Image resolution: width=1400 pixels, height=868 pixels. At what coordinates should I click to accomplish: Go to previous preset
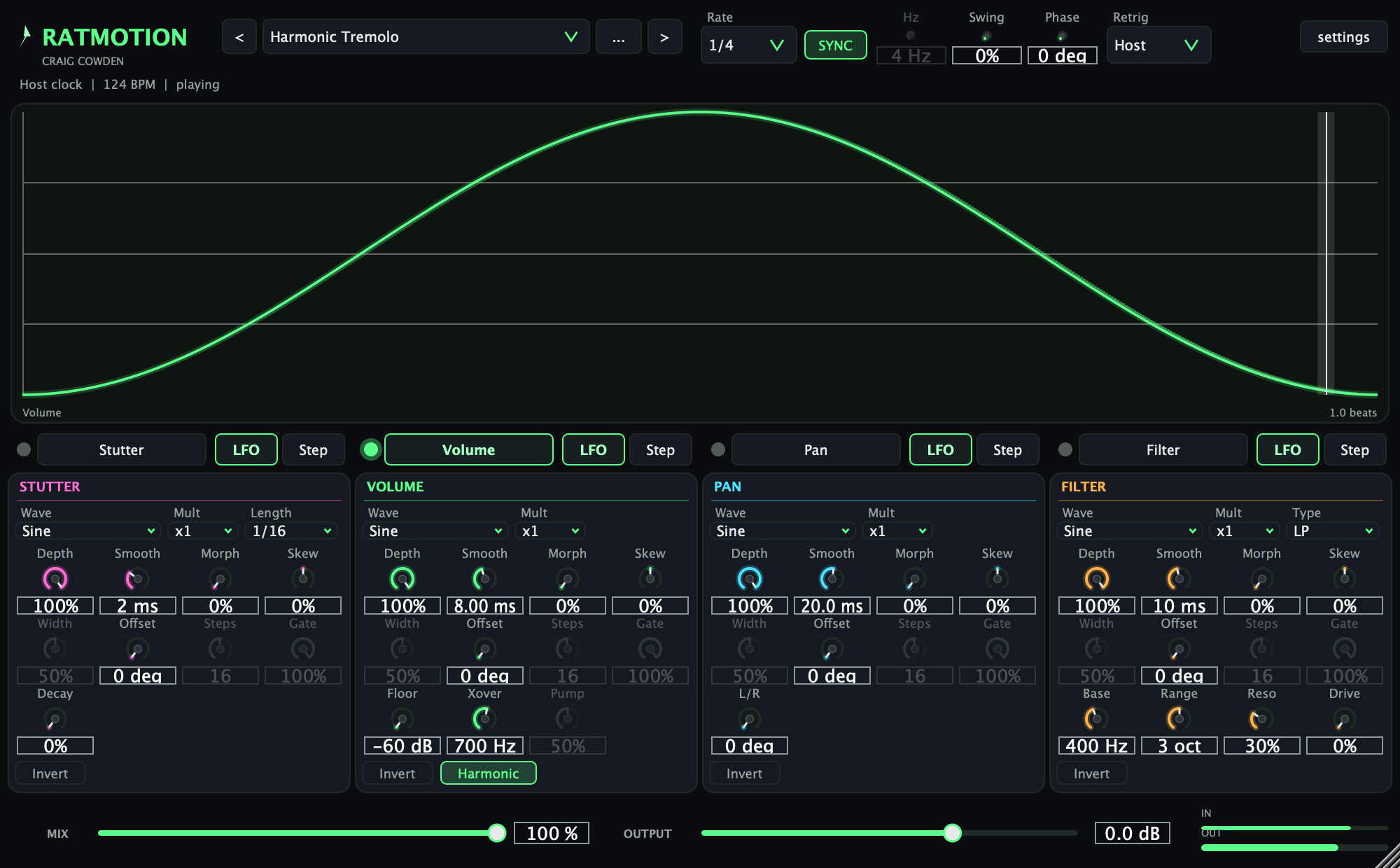tap(239, 37)
